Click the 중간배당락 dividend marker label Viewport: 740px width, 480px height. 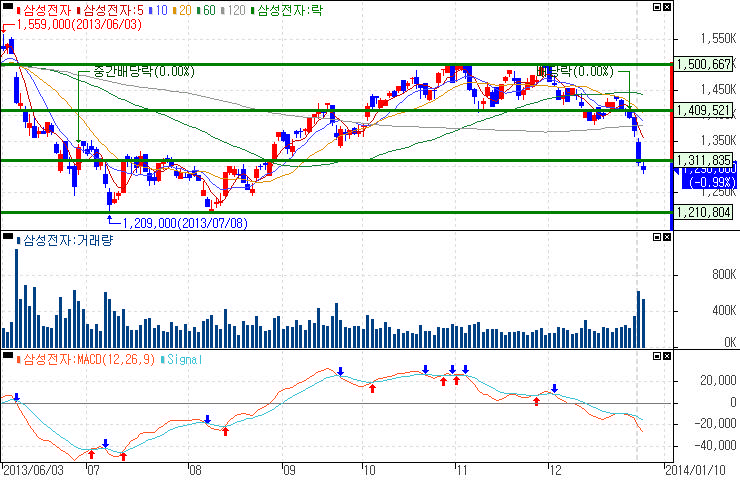(136, 72)
